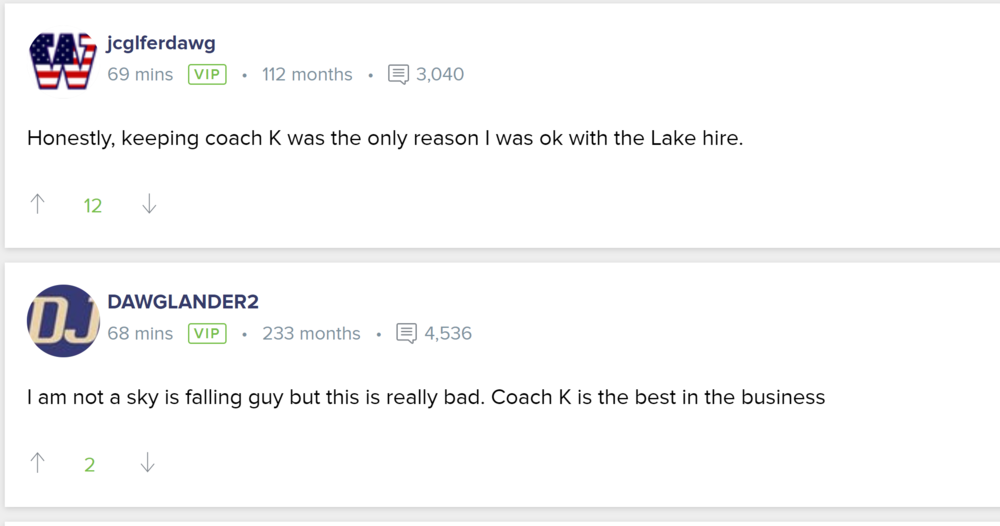Image resolution: width=1000 pixels, height=526 pixels.
Task: Downvote jcglferdawg's Lake hire comment
Action: (149, 205)
